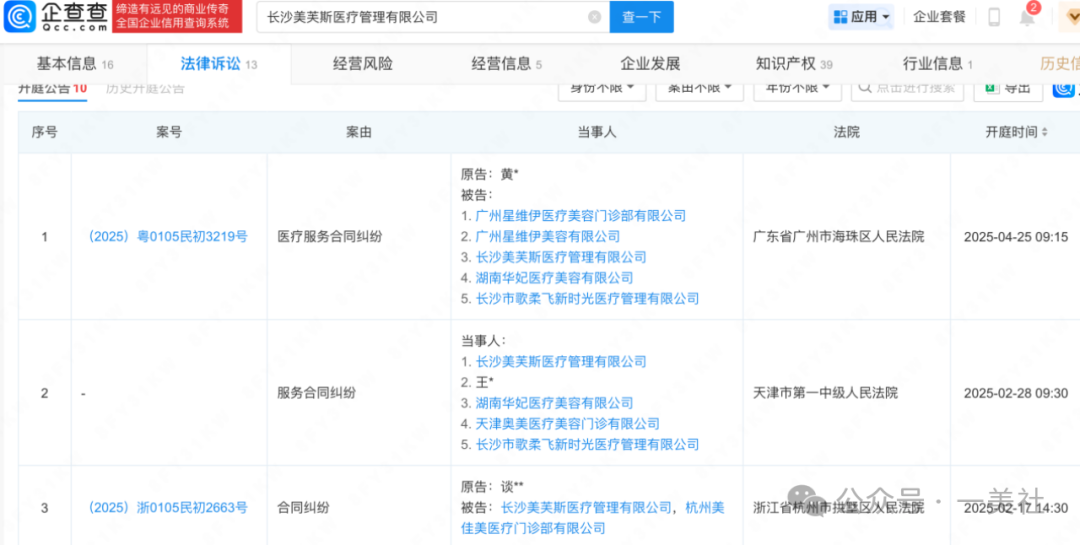Open 长沙市歌柔飞新时光医疗管理有限公司 in row 2
This screenshot has width=1080, height=545.
[x=587, y=444]
